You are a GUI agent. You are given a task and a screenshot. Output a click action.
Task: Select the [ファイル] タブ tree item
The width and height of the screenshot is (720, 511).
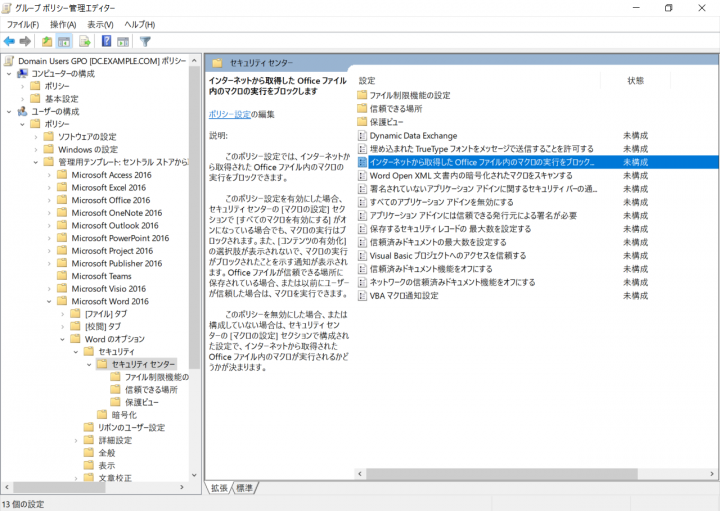[x=106, y=314]
